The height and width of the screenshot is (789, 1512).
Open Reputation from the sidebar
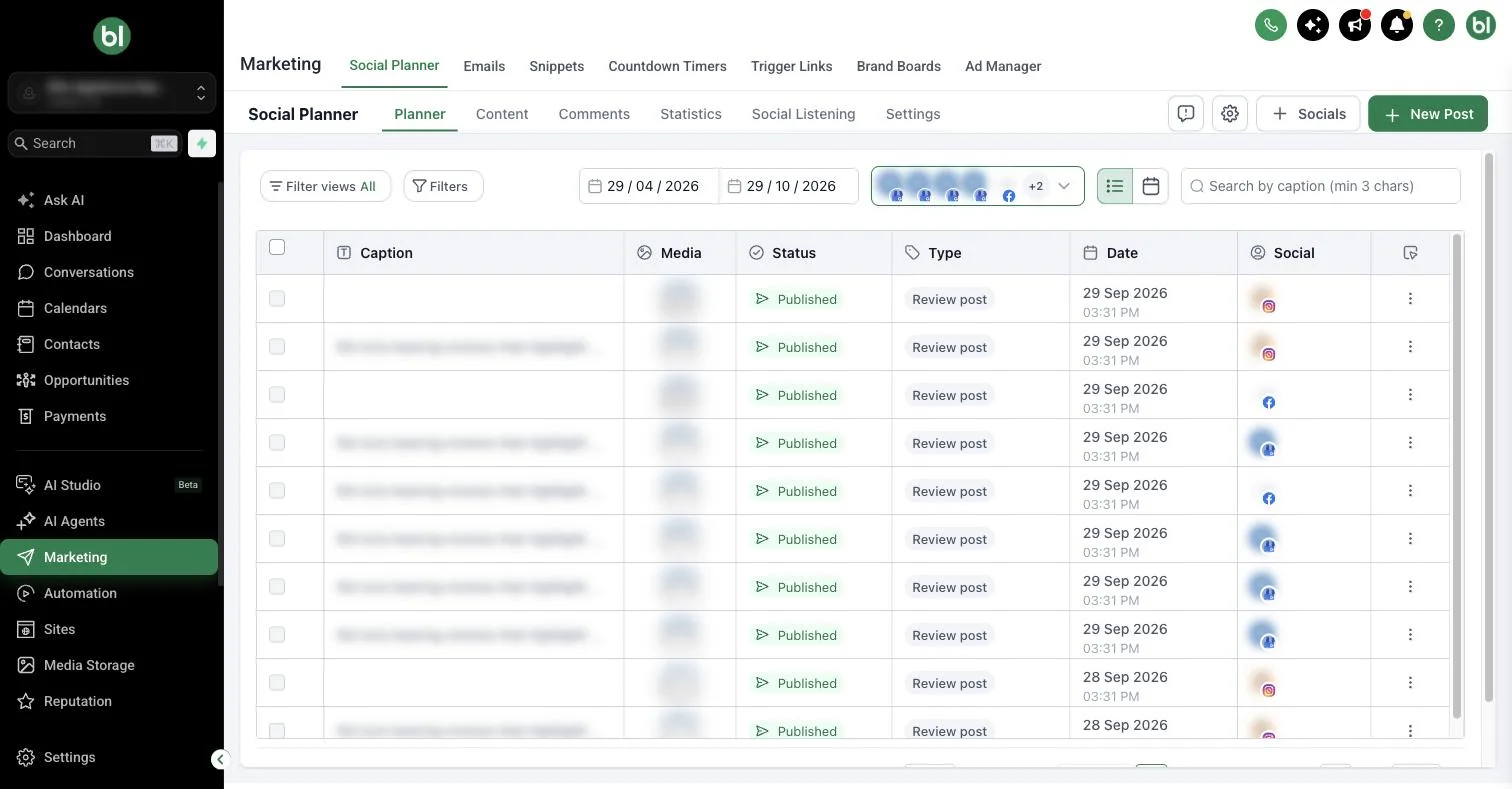point(109,701)
